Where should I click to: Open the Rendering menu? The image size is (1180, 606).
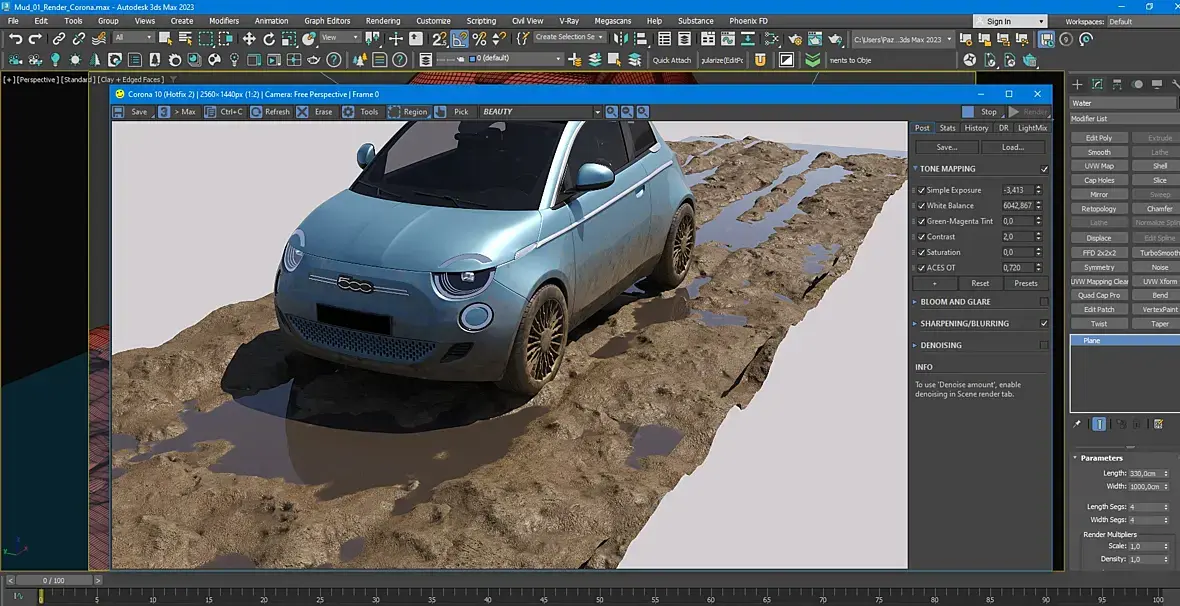[383, 21]
